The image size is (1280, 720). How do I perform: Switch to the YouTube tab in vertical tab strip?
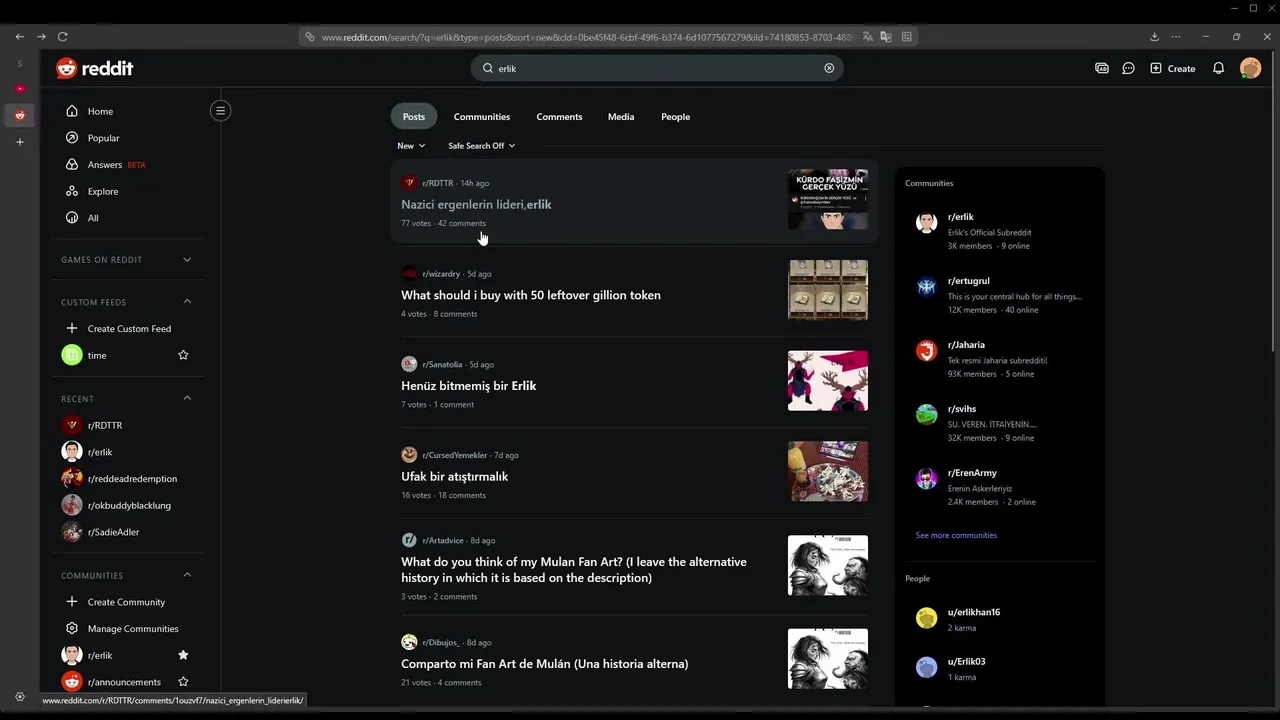click(19, 89)
